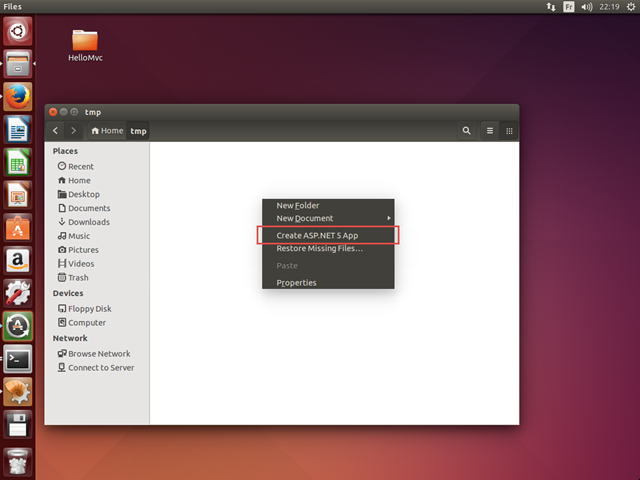
Task: Open the Files manager dock icon
Action: (18, 64)
